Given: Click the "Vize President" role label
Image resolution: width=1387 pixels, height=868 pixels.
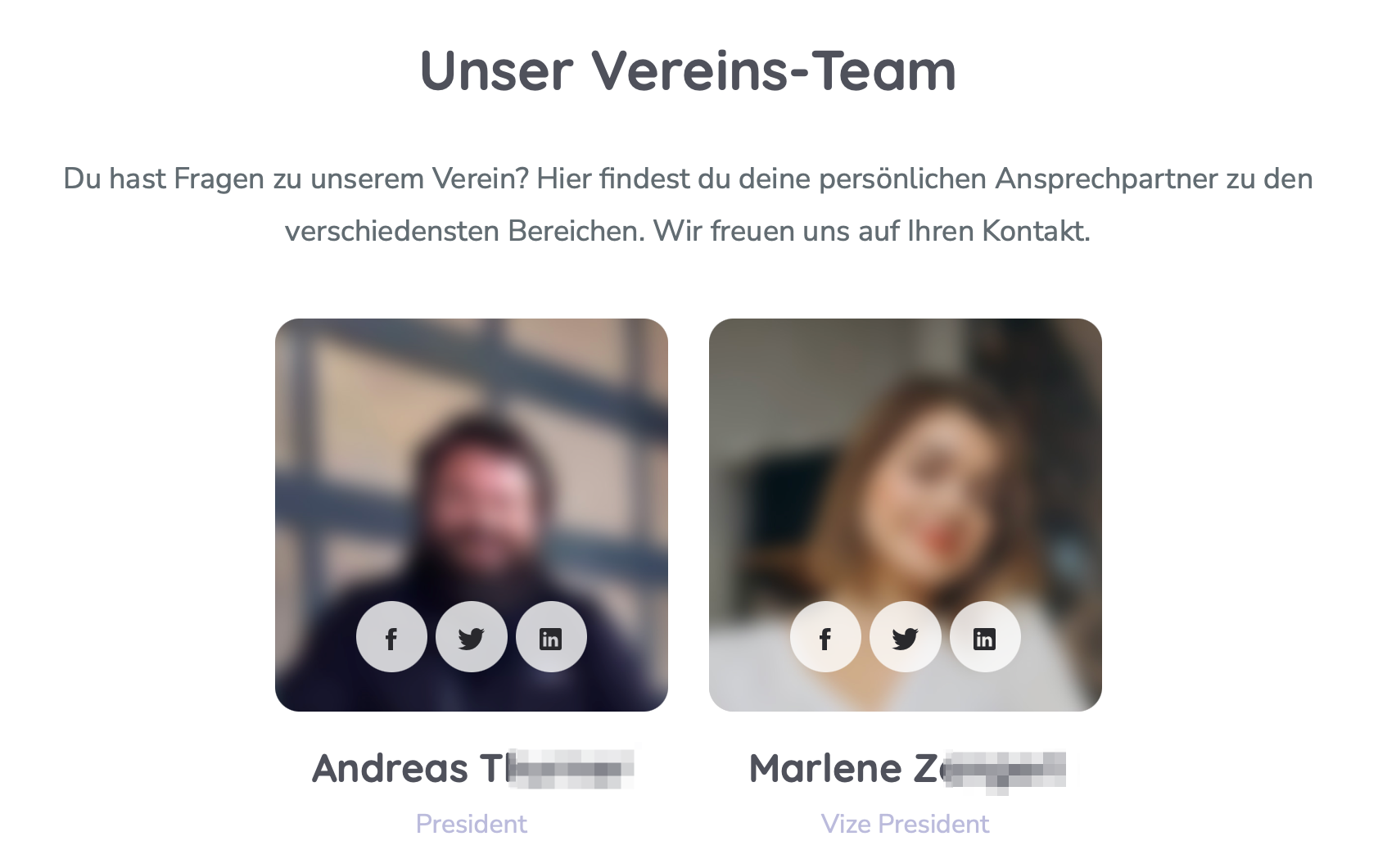Looking at the screenshot, I should pyautogui.click(x=906, y=824).
